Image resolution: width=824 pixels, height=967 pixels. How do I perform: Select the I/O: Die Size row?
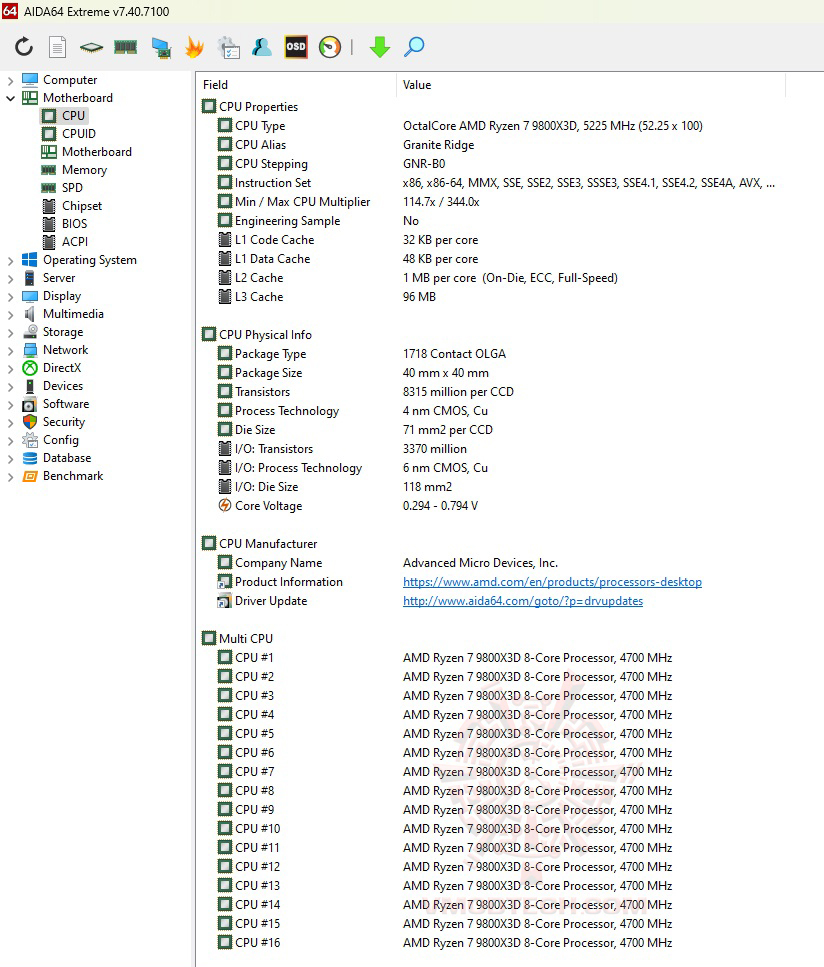pyautogui.click(x=493, y=487)
